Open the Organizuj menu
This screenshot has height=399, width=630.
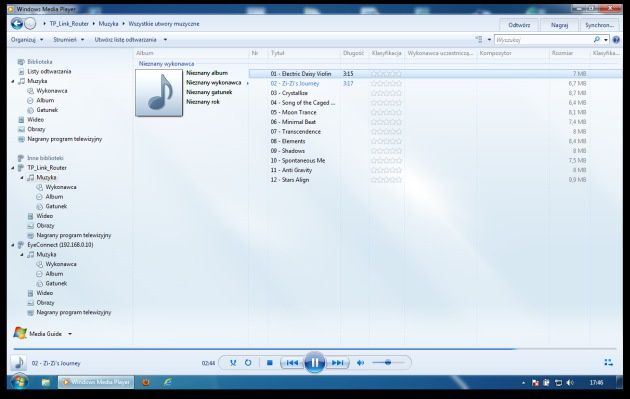tap(27, 40)
